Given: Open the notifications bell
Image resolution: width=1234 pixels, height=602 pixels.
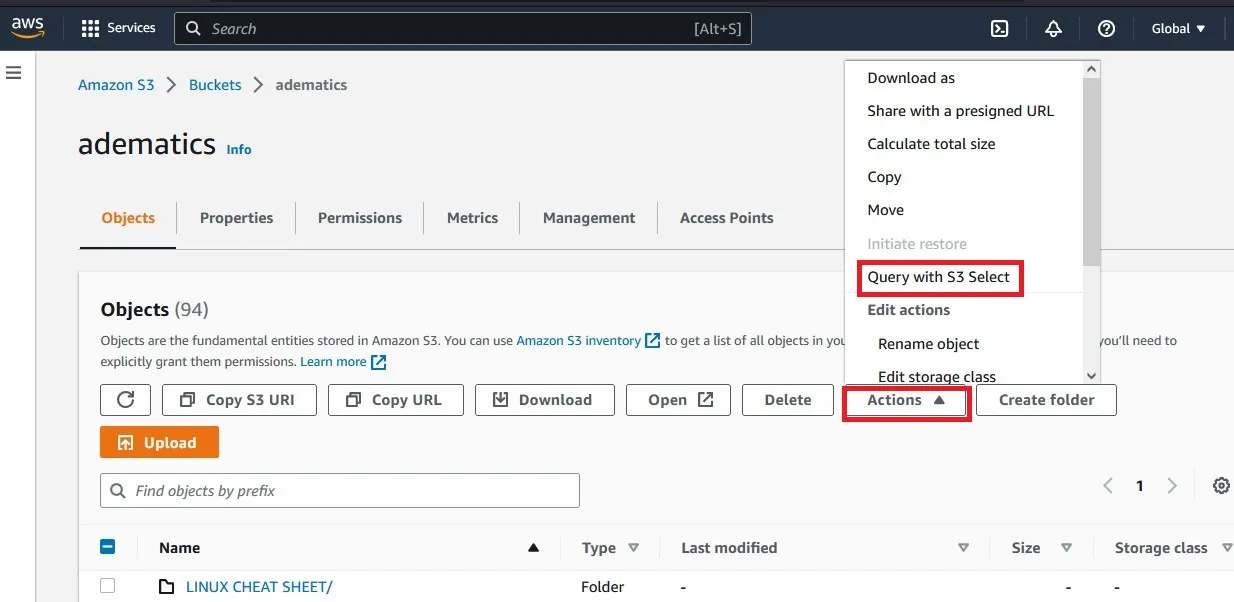Looking at the screenshot, I should point(1053,29).
